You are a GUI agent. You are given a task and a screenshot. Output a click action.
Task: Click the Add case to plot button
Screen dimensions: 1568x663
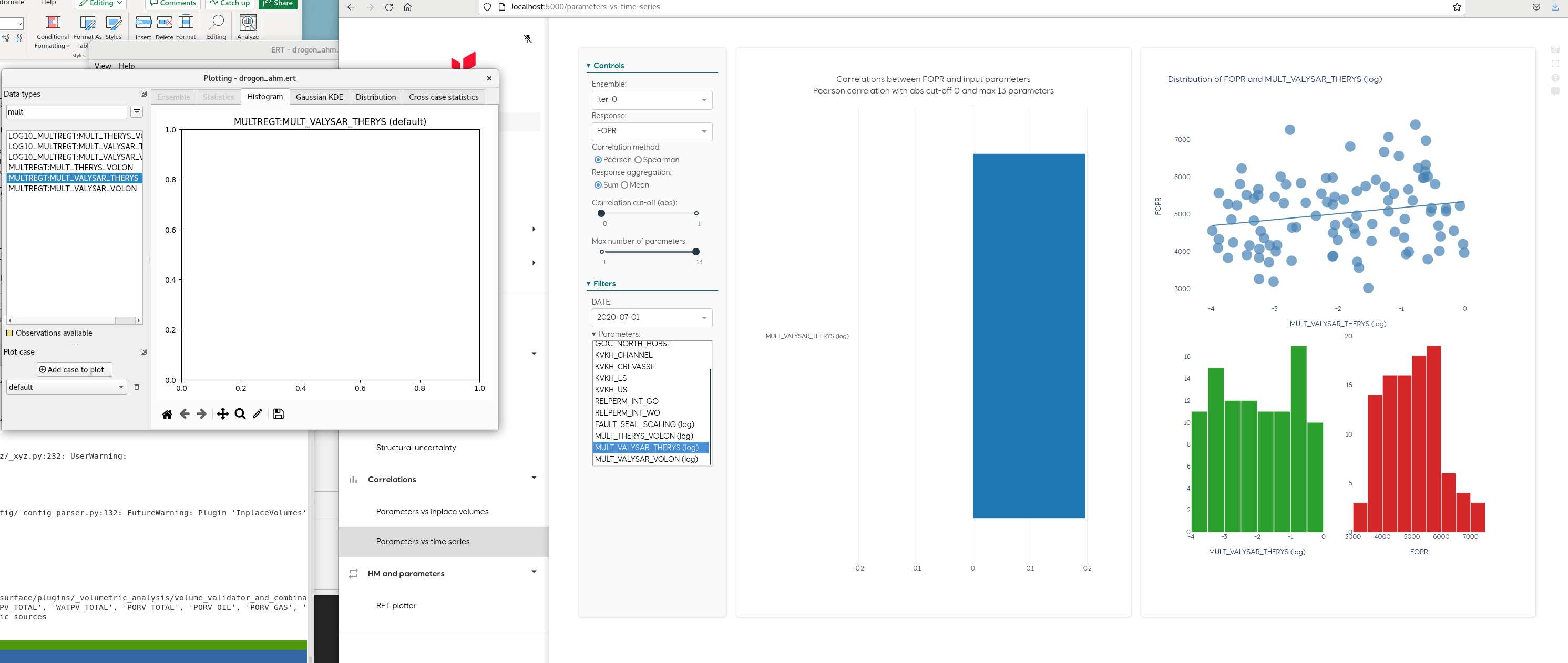(74, 369)
